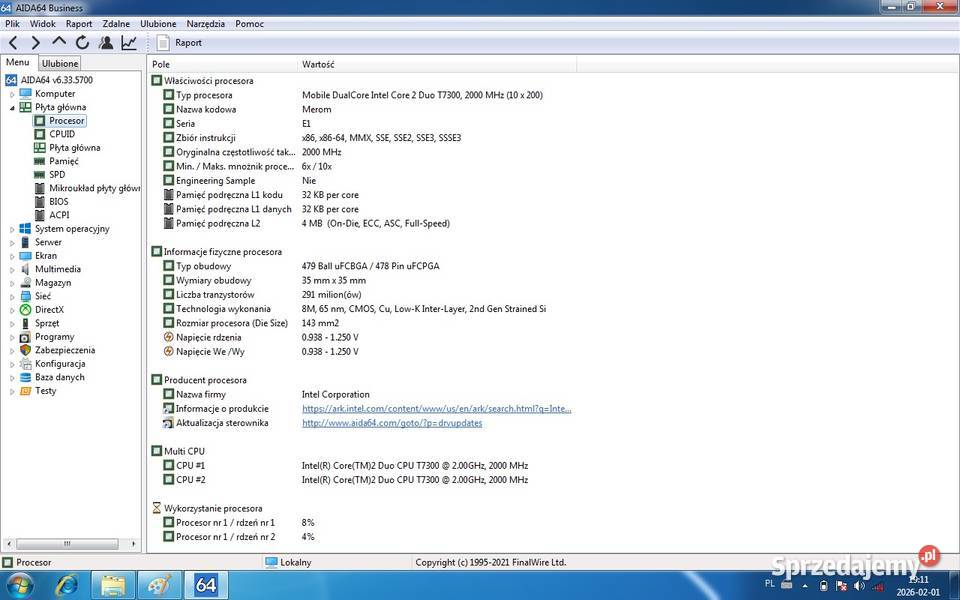Open the user report icon on toolbar
The image size is (960, 600).
[x=107, y=42]
